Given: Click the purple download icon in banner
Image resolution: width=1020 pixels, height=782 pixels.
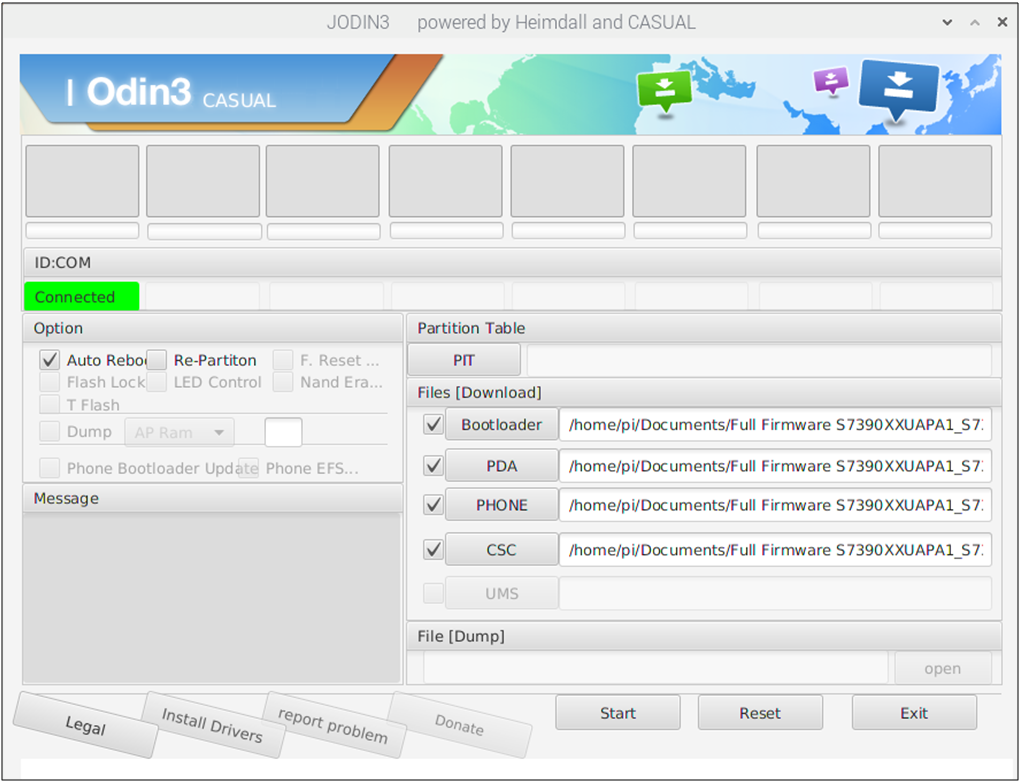Looking at the screenshot, I should [831, 80].
